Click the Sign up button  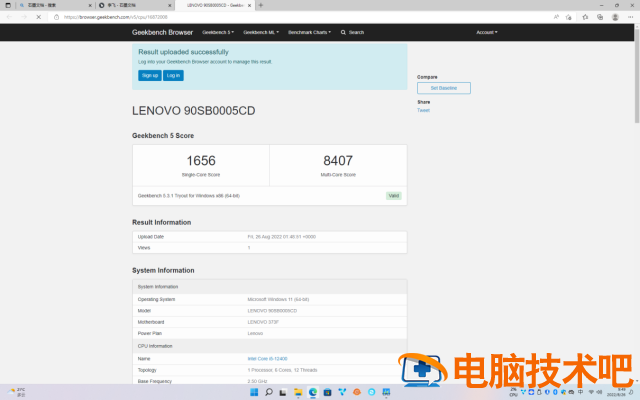point(150,76)
